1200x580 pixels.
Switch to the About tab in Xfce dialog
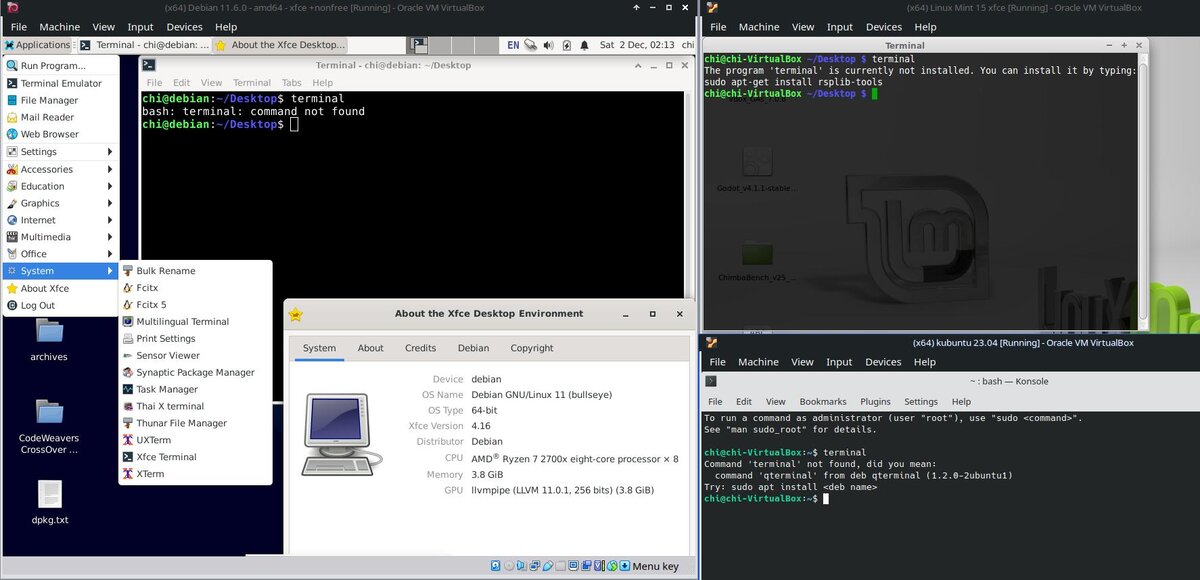tap(371, 348)
